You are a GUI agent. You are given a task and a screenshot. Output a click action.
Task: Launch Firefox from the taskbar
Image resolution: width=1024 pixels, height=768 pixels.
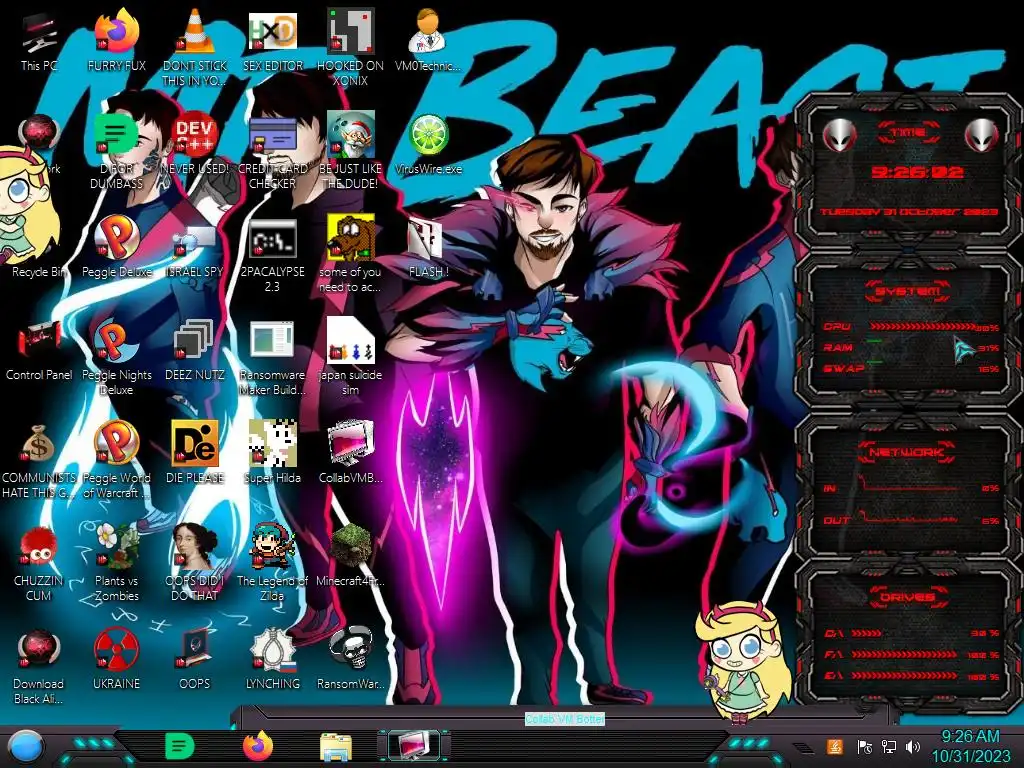coord(258,746)
